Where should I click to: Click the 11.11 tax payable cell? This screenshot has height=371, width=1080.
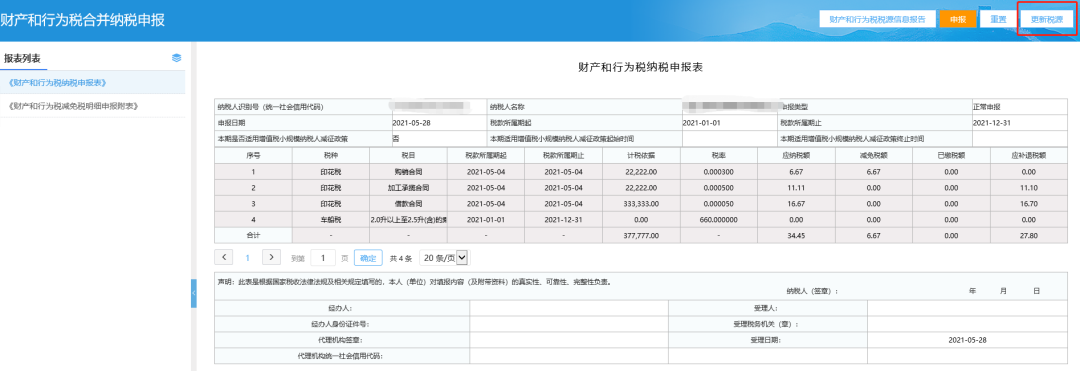tap(796, 187)
